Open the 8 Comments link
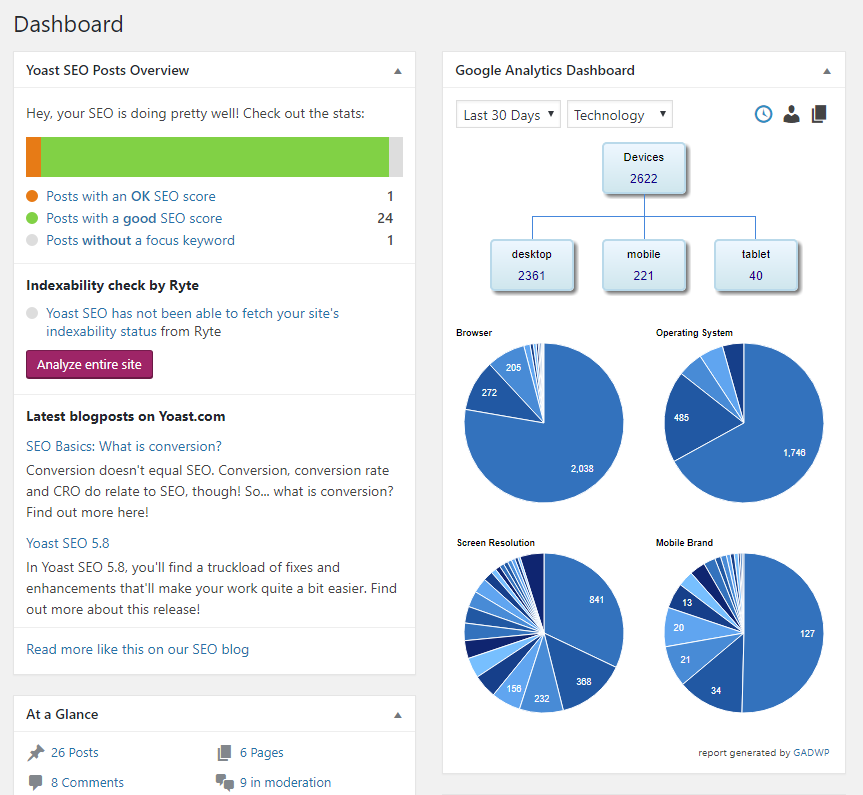Screen dimensions: 863x795 [88, 782]
